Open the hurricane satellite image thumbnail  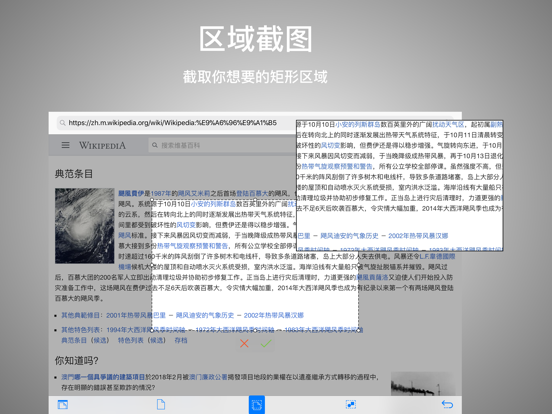tap(84, 226)
